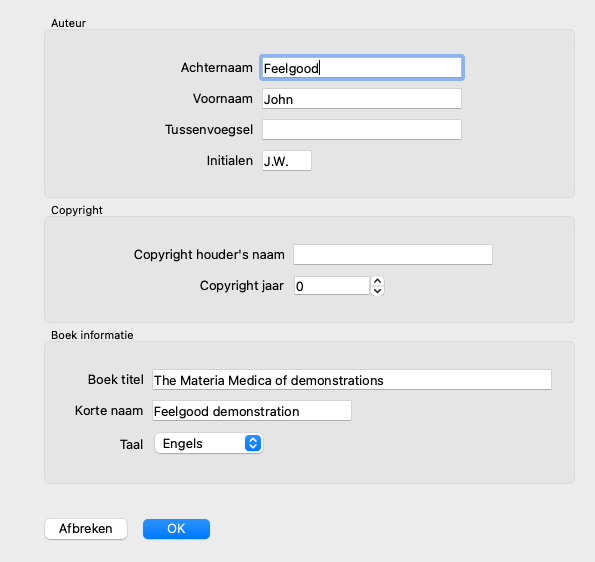Click the Copyright jaar label
The height and width of the screenshot is (562, 595).
tap(242, 286)
